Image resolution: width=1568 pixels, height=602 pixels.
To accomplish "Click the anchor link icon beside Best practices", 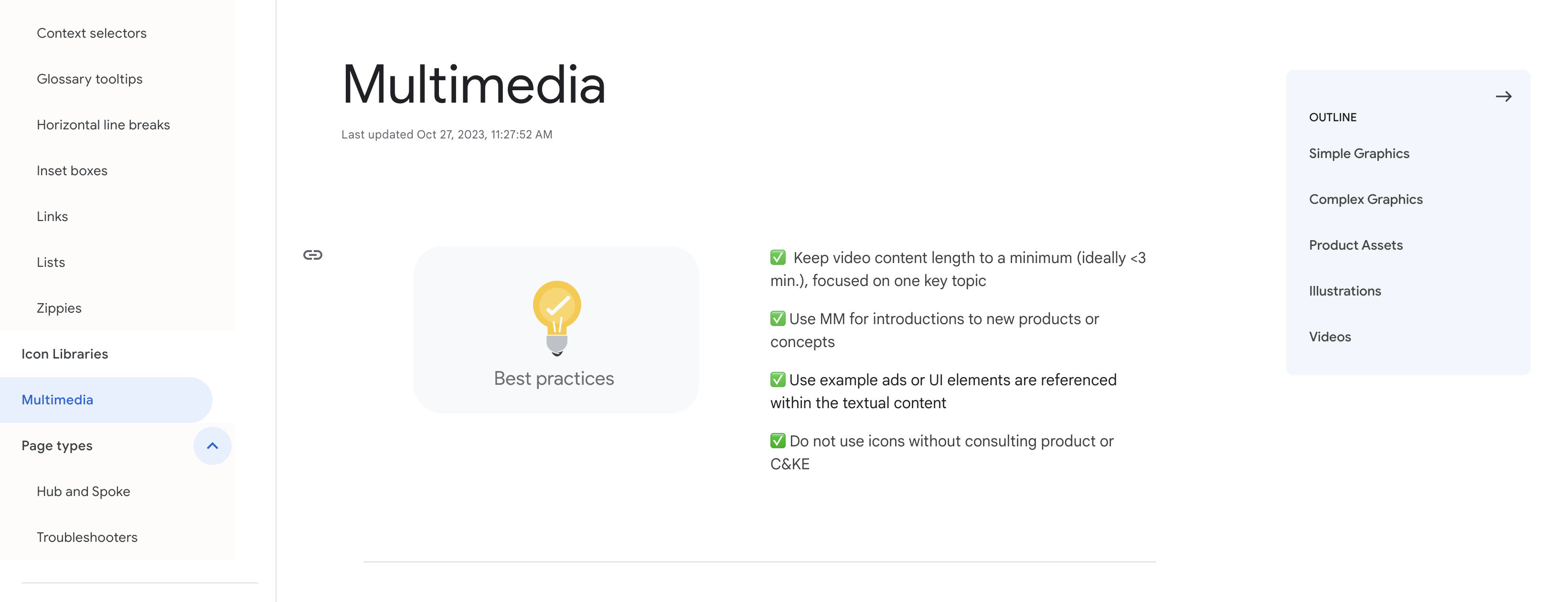I will coord(313,255).
